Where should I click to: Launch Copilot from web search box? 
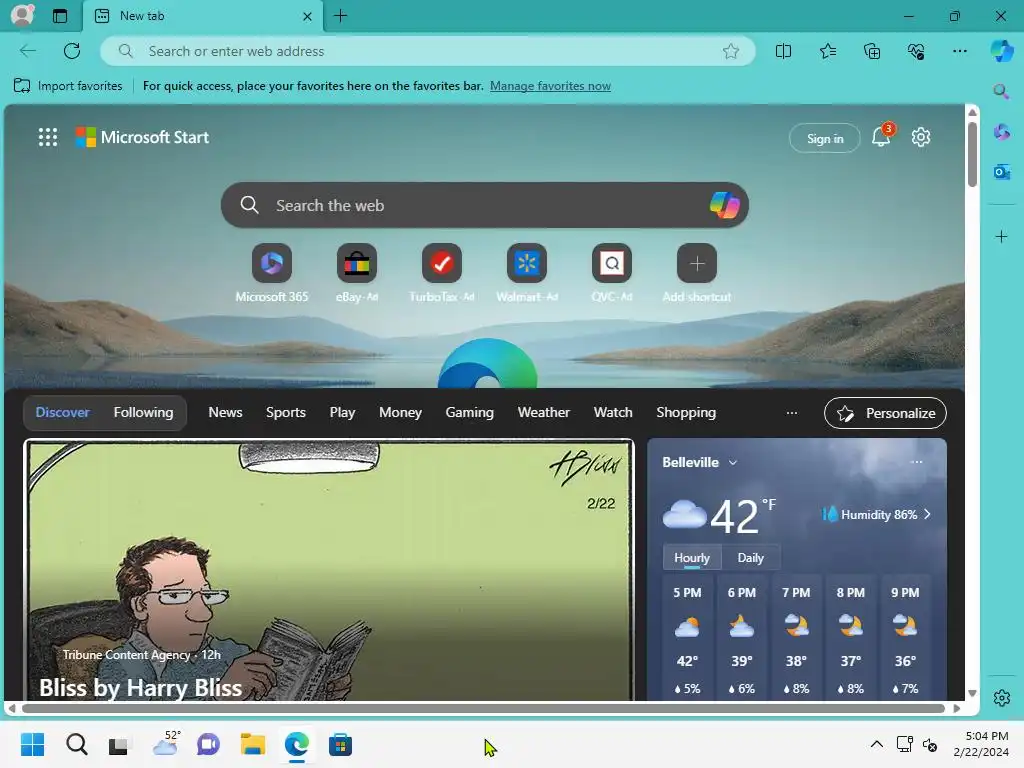click(724, 205)
